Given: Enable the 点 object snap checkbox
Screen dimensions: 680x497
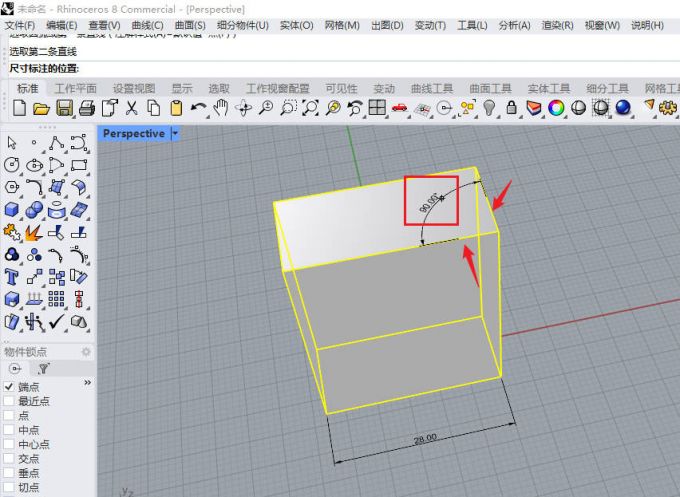Looking at the screenshot, I should pyautogui.click(x=9, y=415).
